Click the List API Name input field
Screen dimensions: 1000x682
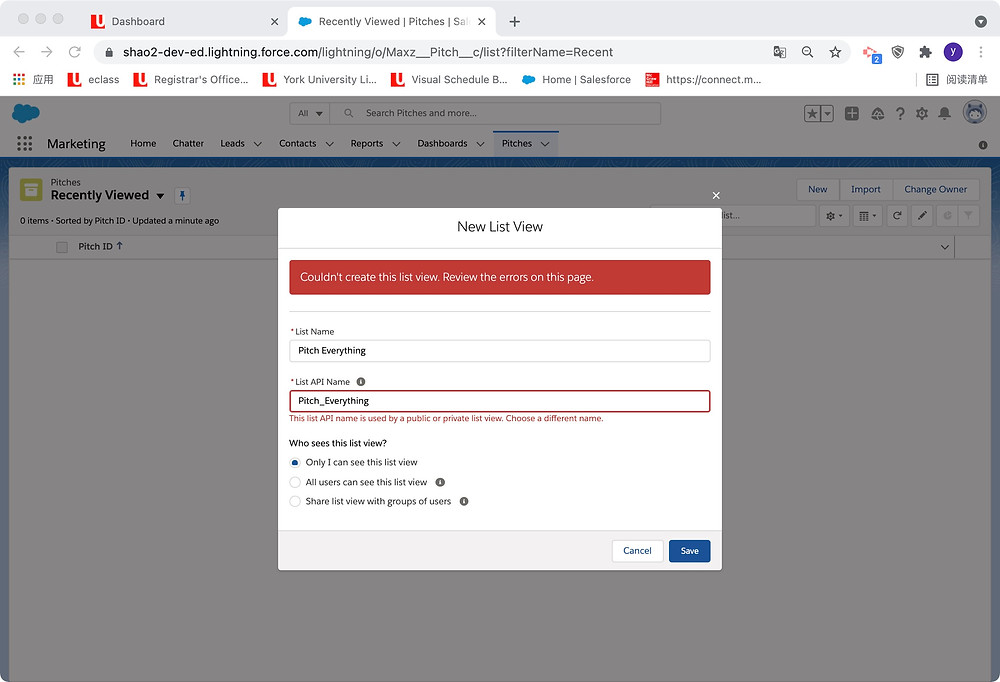pos(499,401)
